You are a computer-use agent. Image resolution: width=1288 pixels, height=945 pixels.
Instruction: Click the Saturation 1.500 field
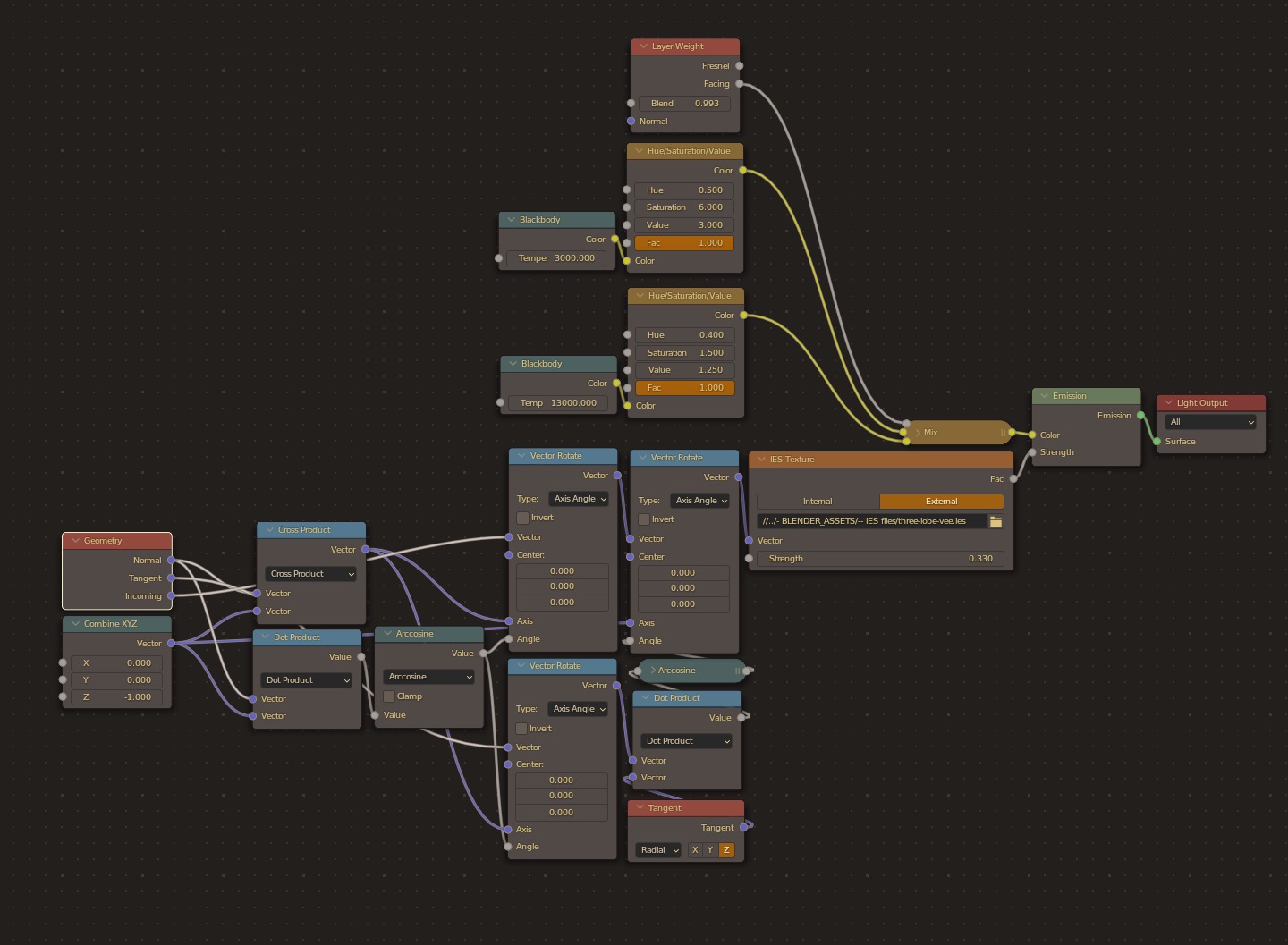coord(685,353)
